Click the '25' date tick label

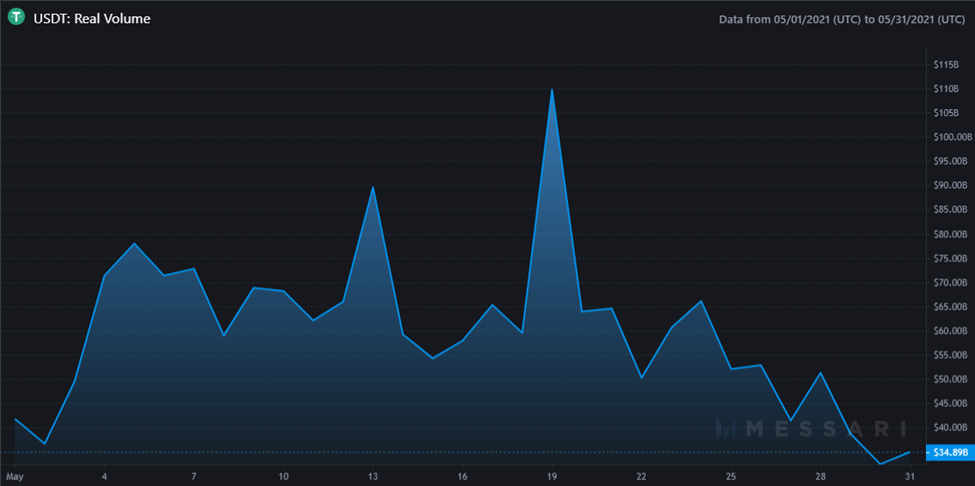731,475
